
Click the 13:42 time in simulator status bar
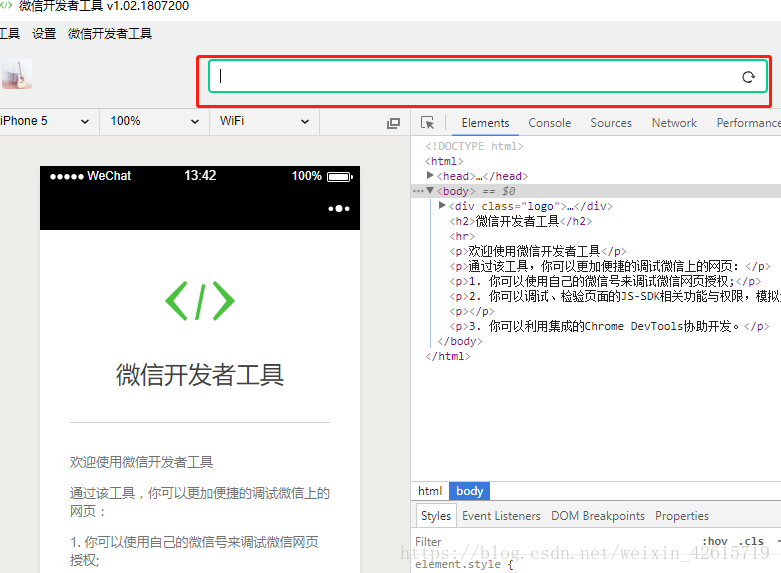(x=200, y=175)
